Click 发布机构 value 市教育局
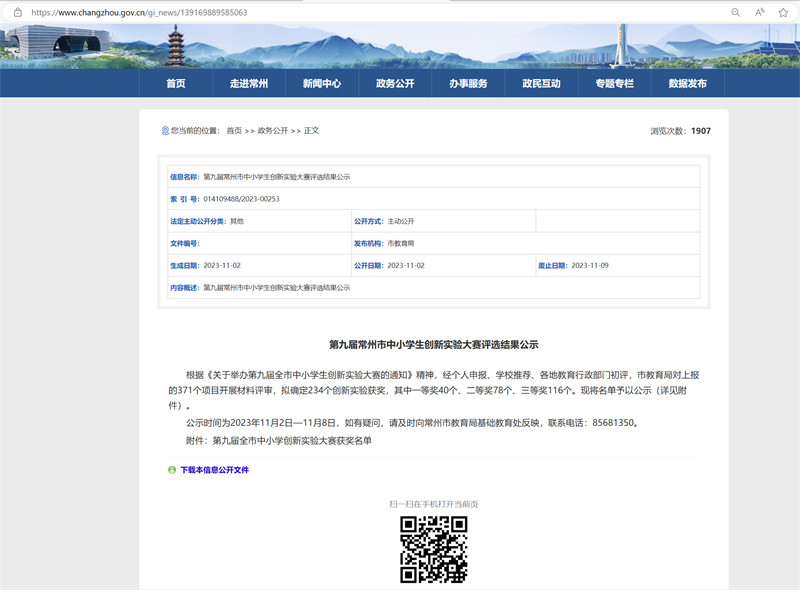 pyautogui.click(x=401, y=243)
